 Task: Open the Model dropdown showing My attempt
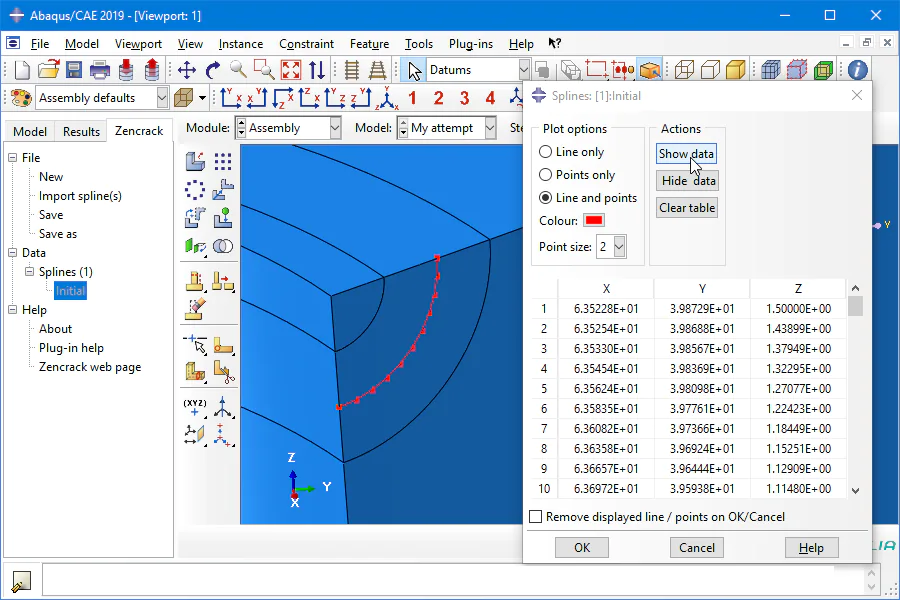click(x=490, y=127)
